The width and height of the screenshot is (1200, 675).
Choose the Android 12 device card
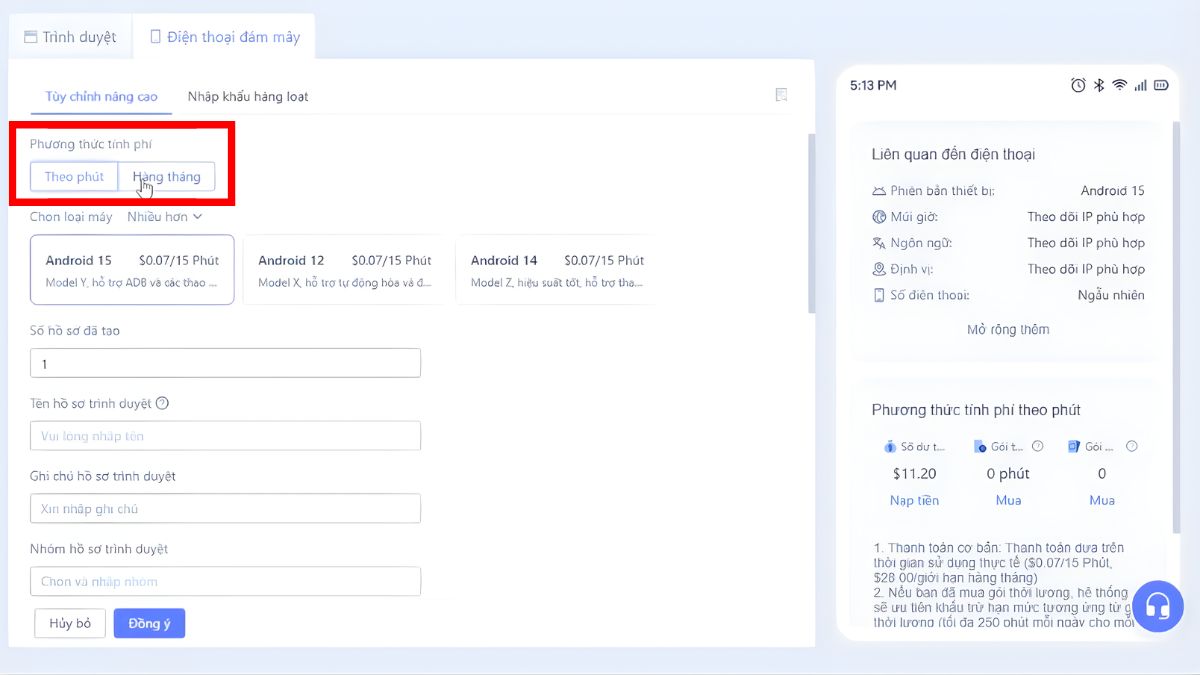(x=345, y=270)
